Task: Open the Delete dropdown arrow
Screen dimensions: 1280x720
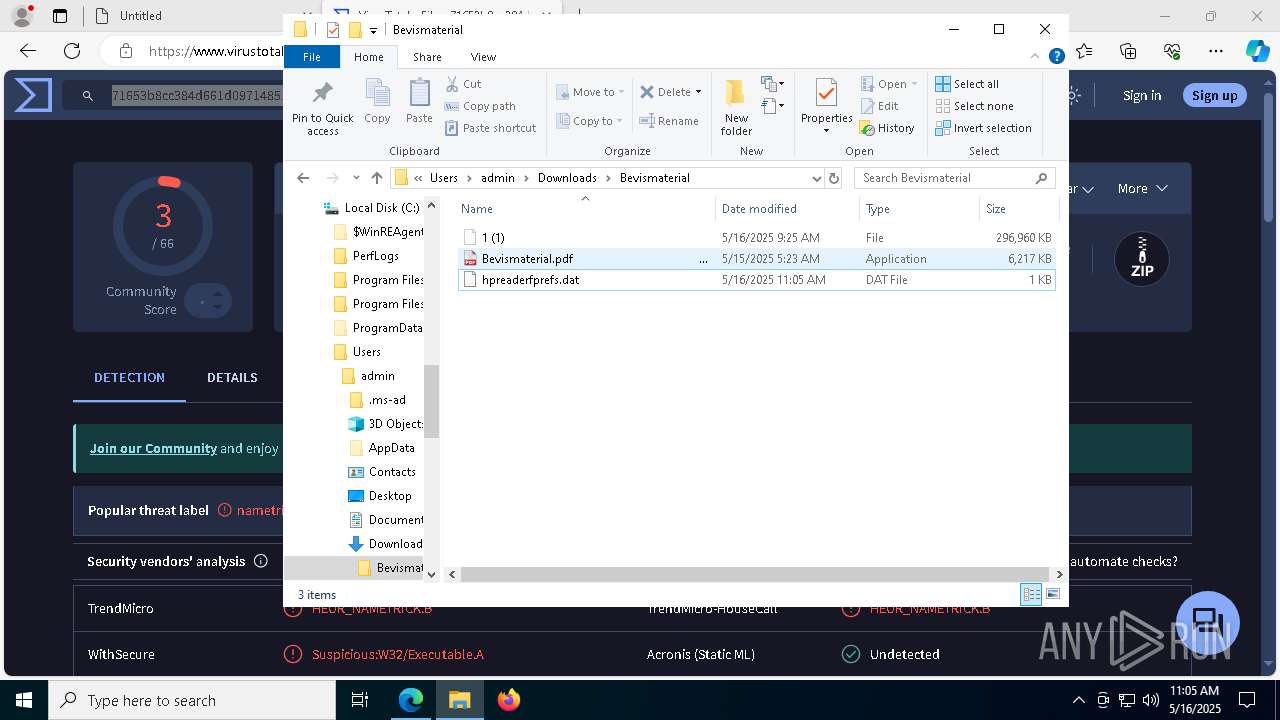Action: 698,92
